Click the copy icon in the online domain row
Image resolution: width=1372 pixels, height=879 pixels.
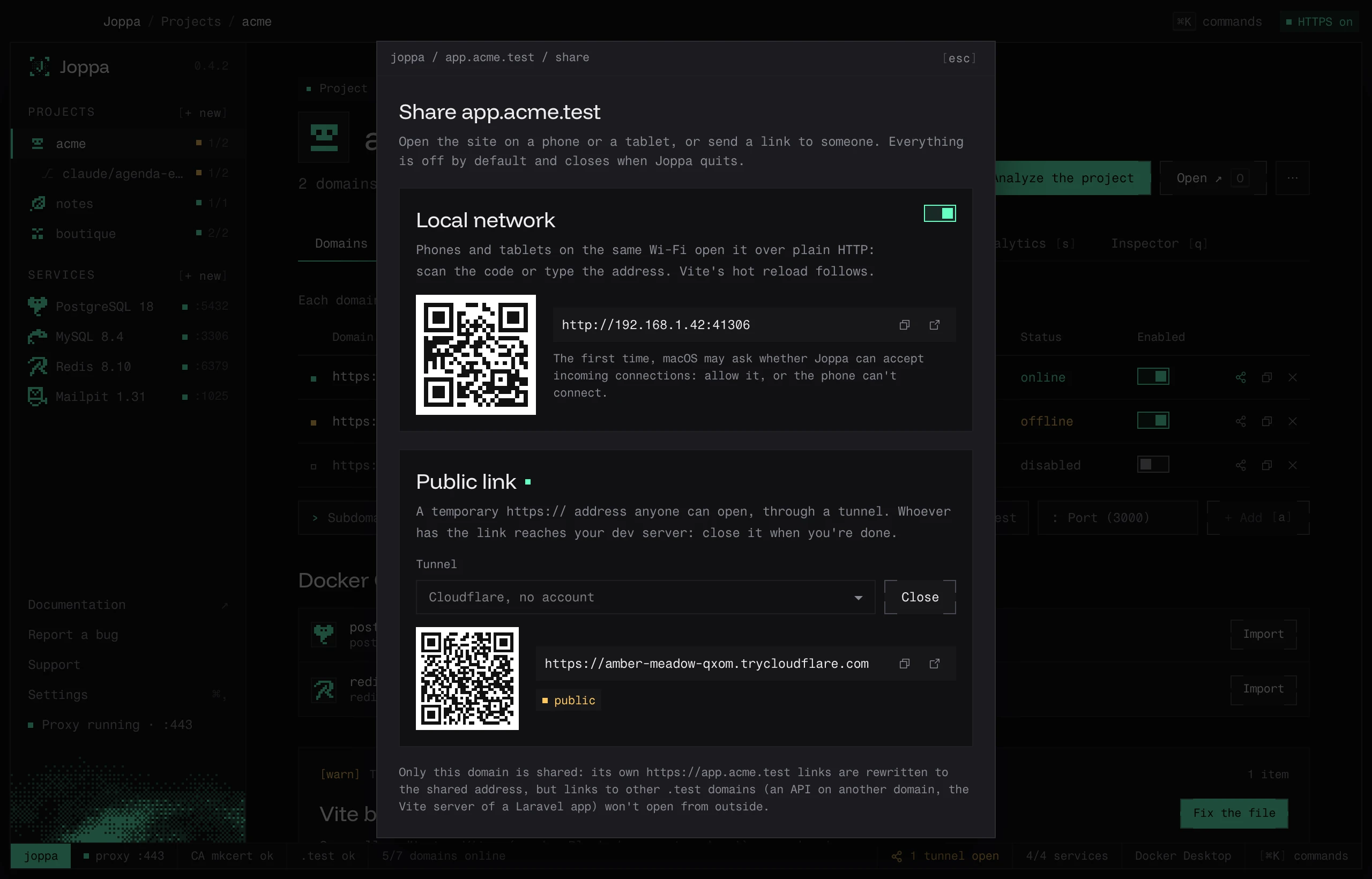pyautogui.click(x=1266, y=377)
